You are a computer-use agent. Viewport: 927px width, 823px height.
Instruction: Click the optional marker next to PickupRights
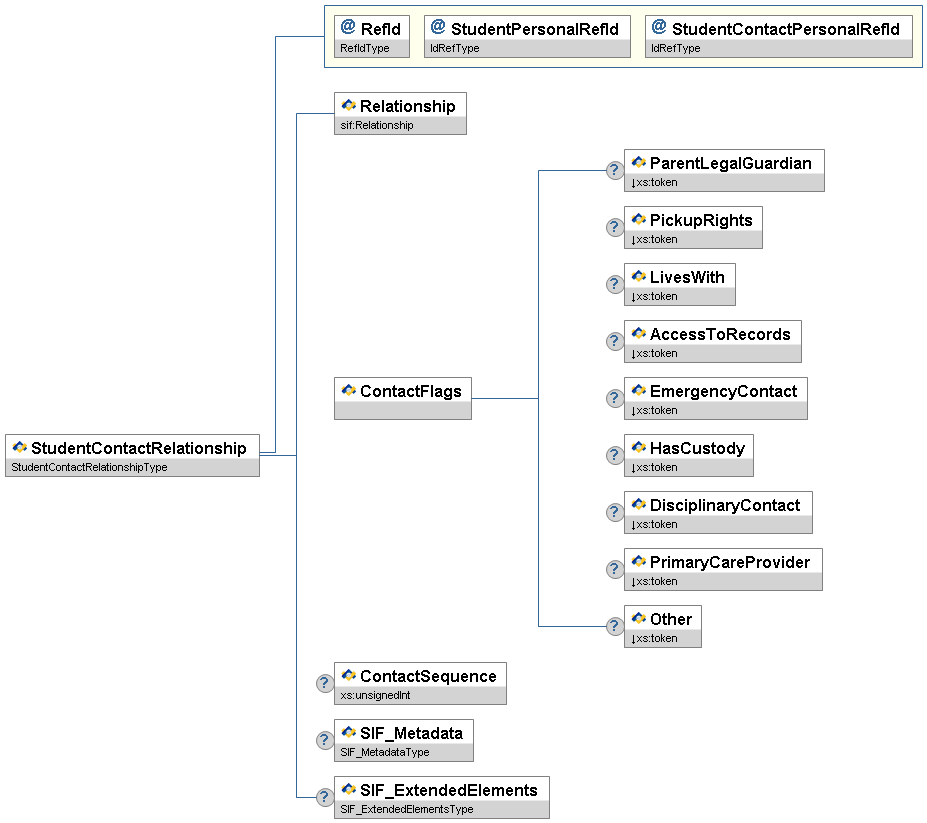click(x=615, y=227)
